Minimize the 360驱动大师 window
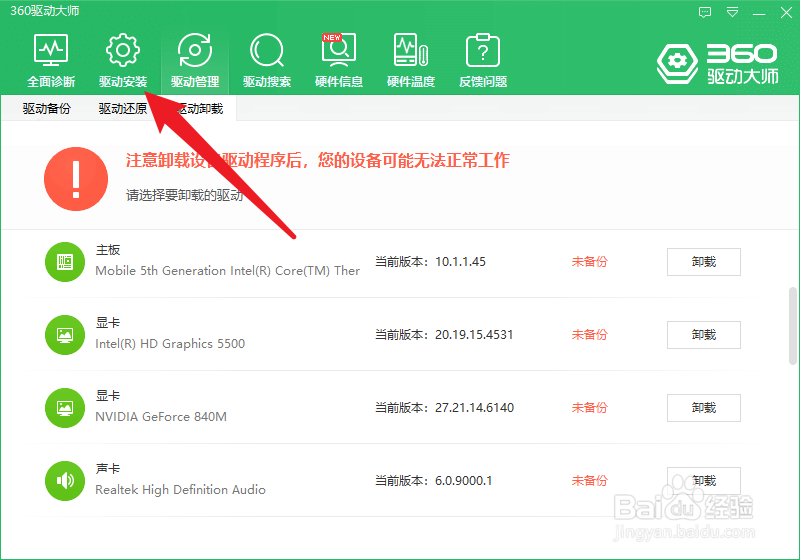This screenshot has width=800, height=560. [759, 13]
